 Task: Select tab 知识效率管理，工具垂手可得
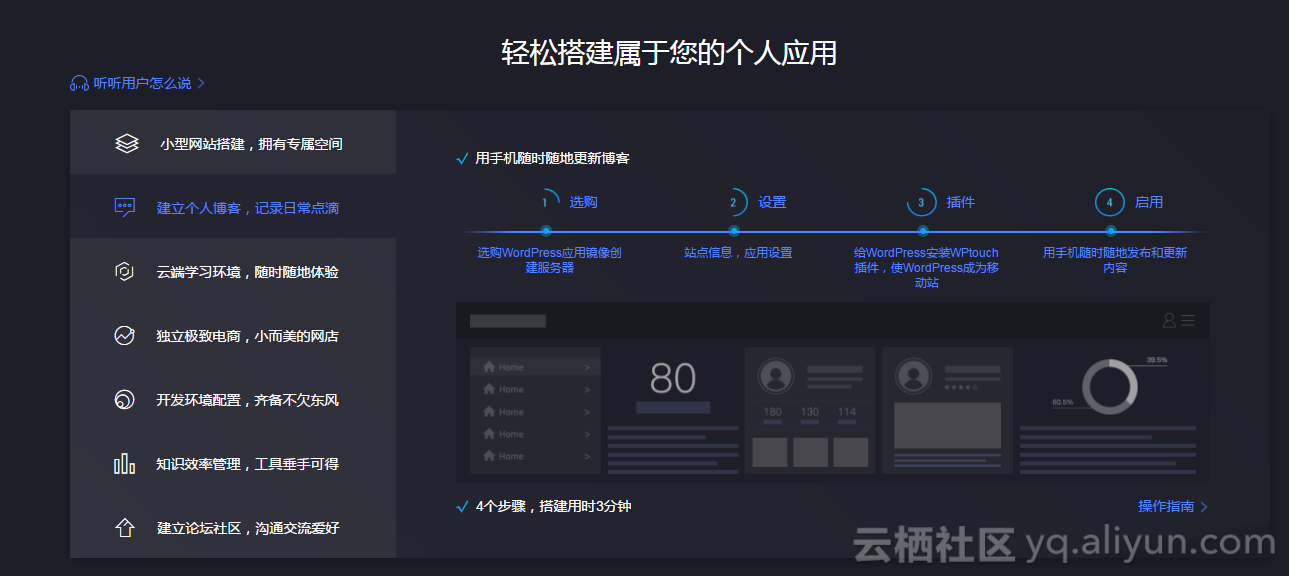pyautogui.click(x=233, y=463)
